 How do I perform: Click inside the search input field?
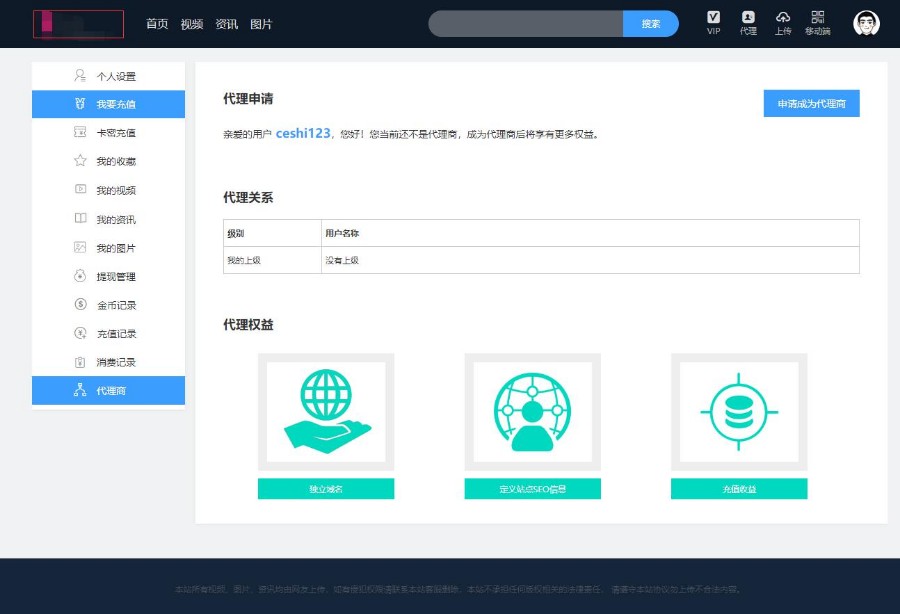point(530,23)
